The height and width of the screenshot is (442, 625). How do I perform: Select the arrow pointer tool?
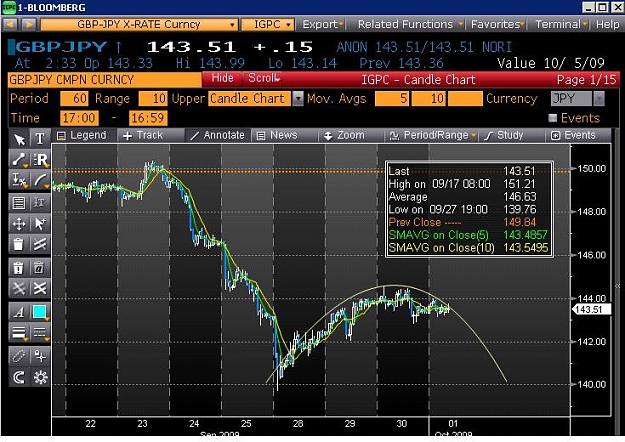coord(19,139)
